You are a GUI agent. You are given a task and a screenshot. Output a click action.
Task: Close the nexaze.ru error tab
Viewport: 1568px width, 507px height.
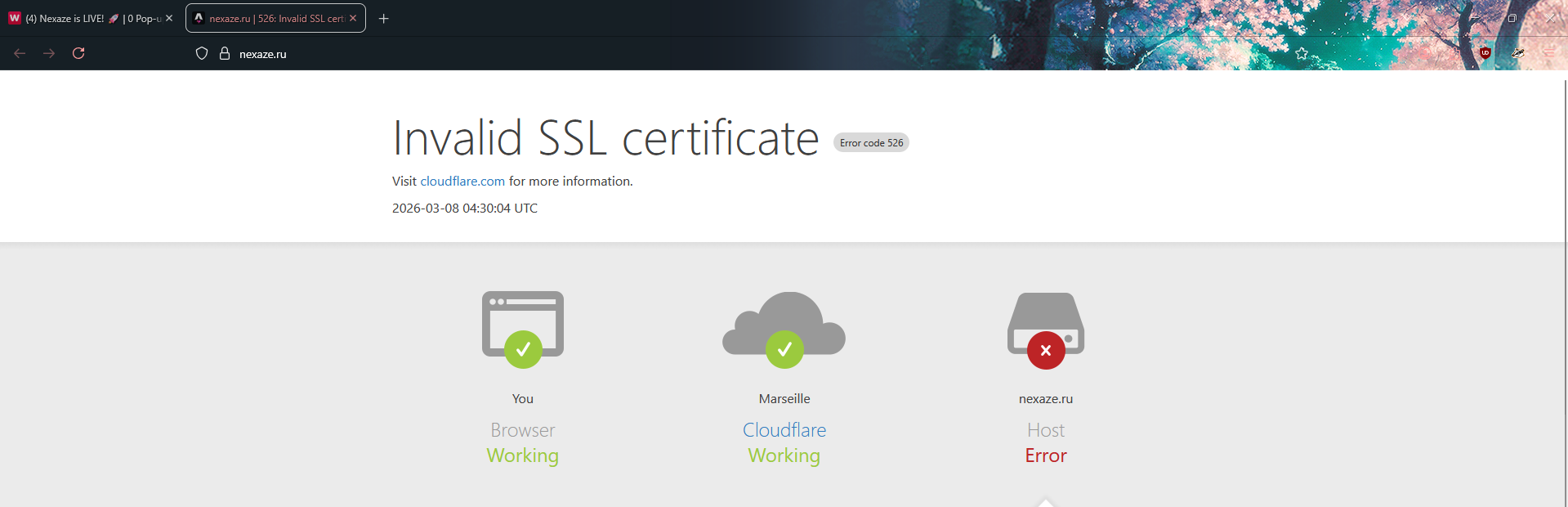353,18
